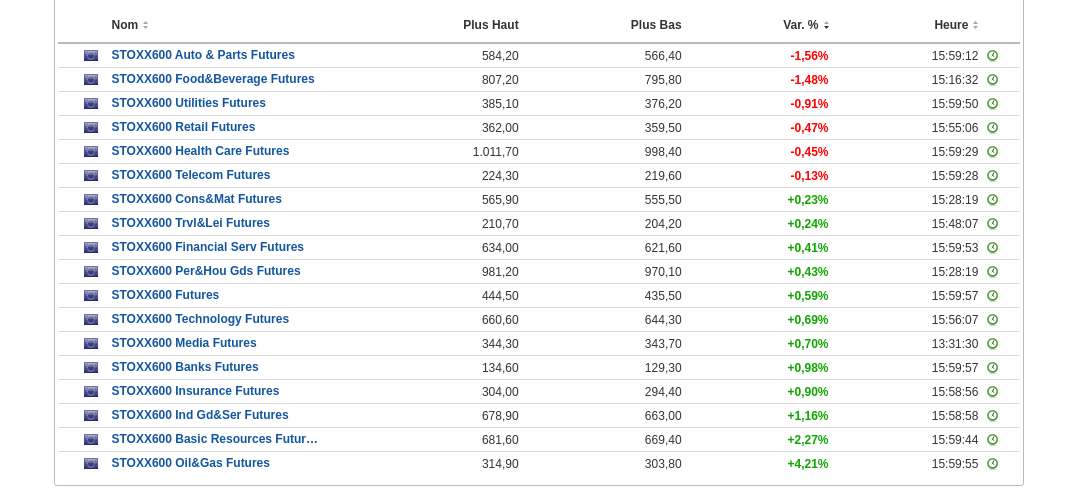Open the STOXX600 Futures index link
This screenshot has height=499, width=1065.
[x=165, y=295]
